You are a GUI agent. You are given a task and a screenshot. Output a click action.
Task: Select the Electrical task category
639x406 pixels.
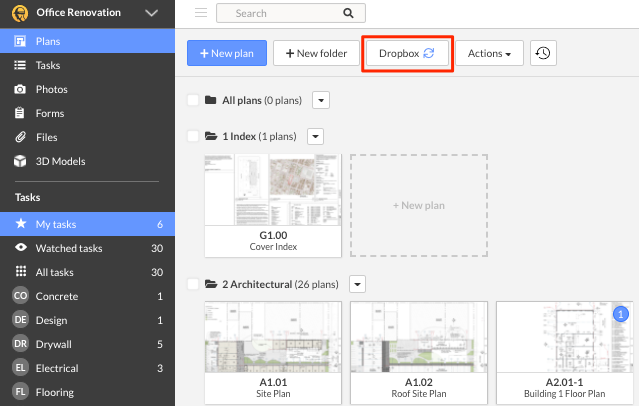(x=87, y=368)
